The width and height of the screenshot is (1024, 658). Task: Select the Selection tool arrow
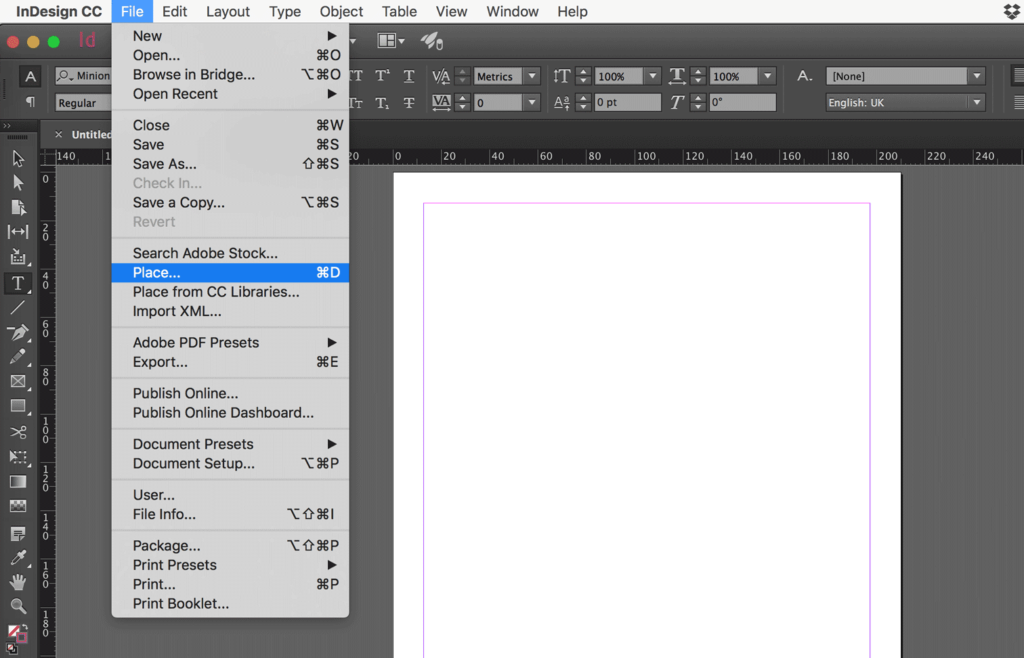(x=17, y=158)
